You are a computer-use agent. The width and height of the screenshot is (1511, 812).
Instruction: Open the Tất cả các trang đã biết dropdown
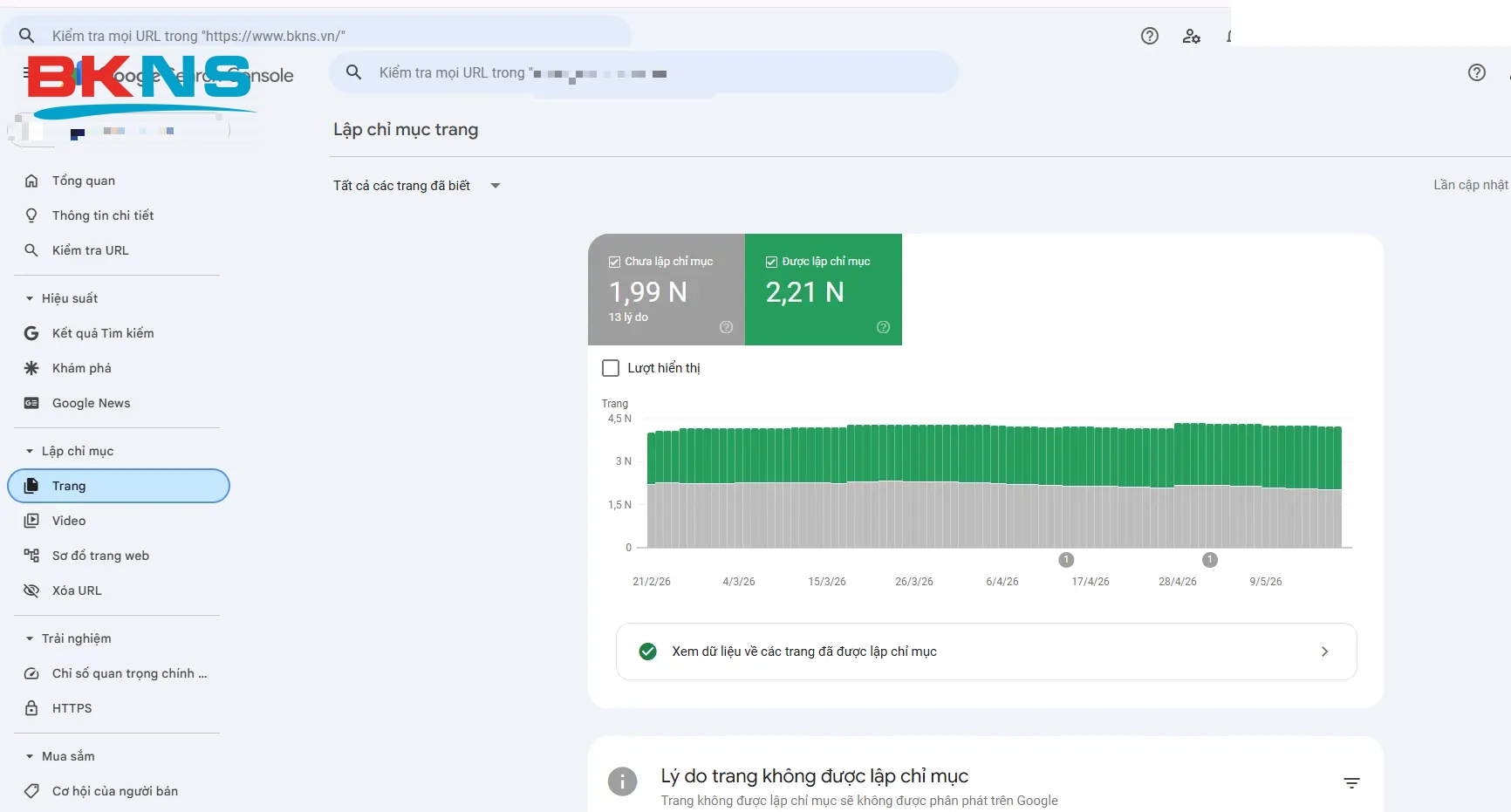tap(417, 186)
